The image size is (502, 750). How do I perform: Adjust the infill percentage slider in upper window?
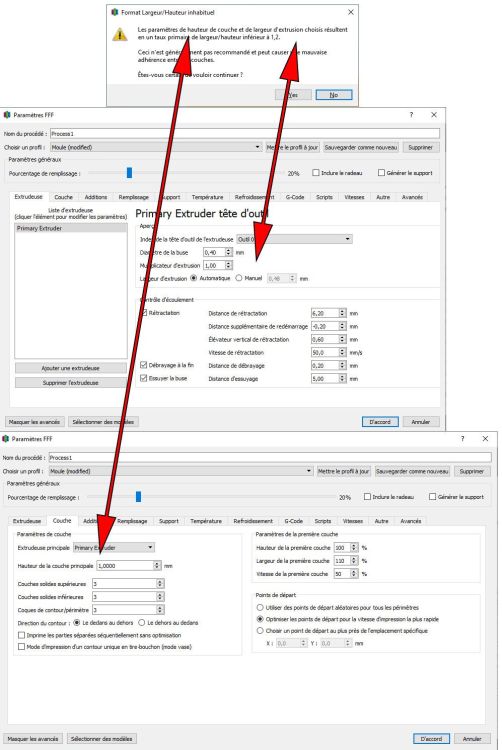coord(129,173)
